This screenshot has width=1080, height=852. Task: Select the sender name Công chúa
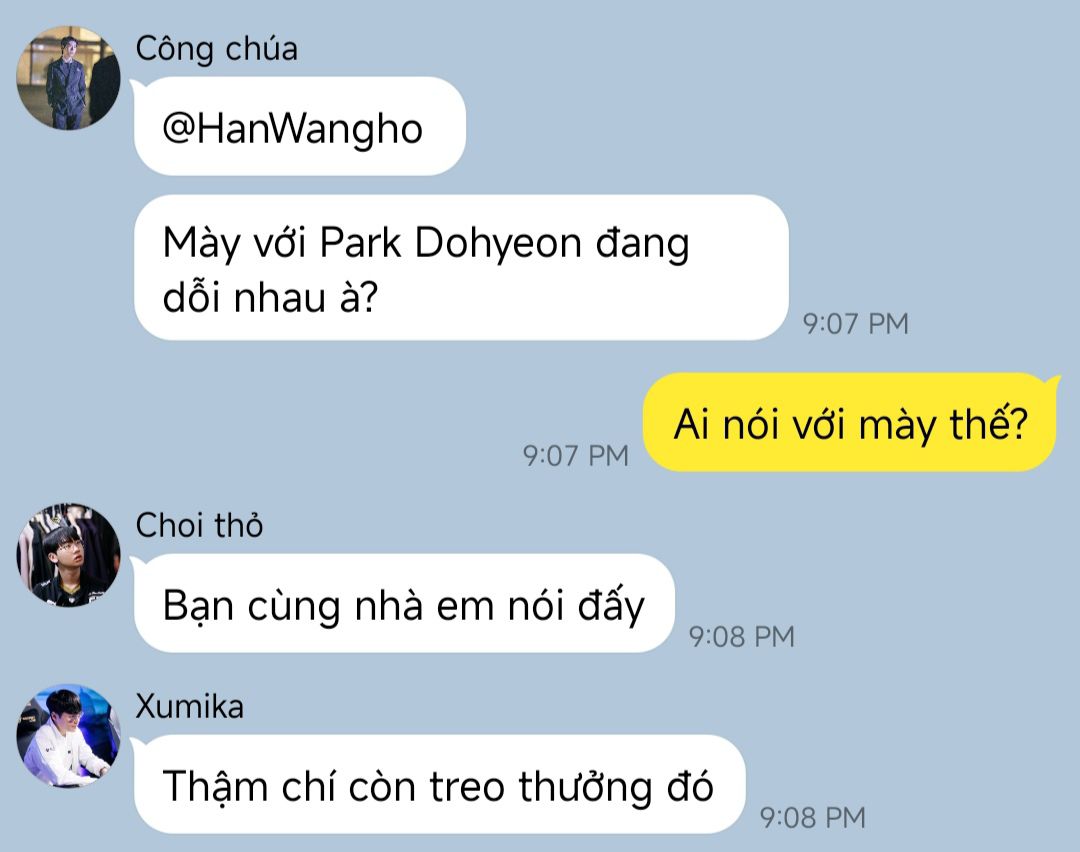[217, 49]
